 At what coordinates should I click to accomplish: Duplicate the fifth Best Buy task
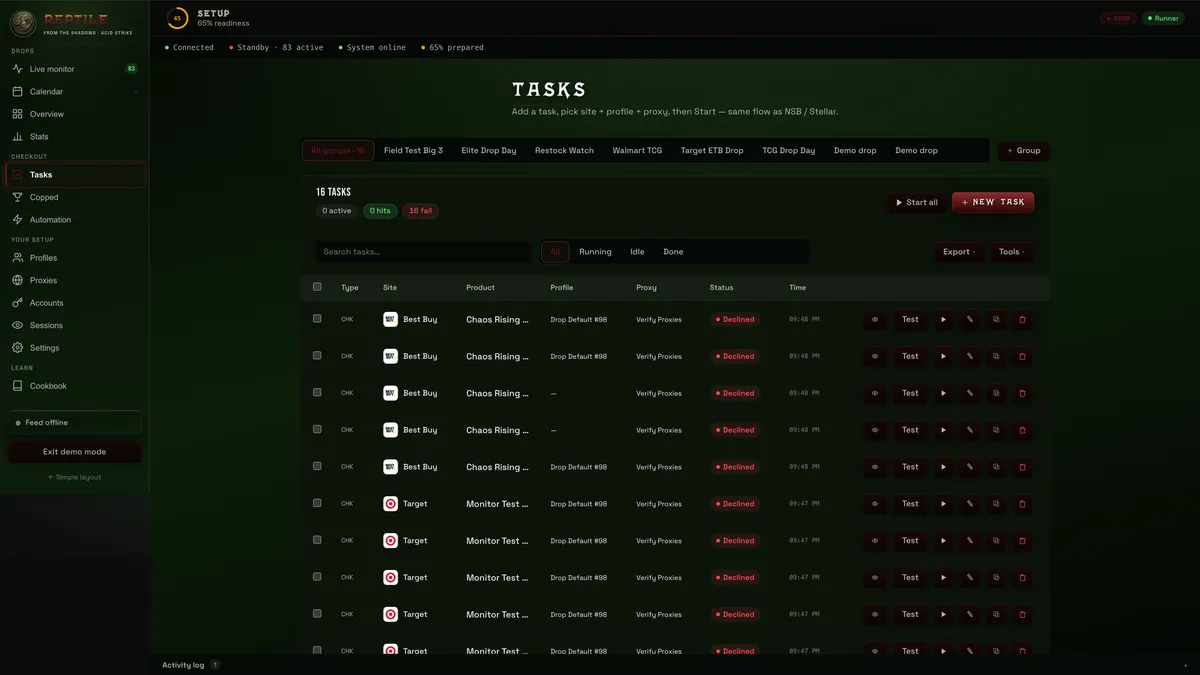[996, 467]
